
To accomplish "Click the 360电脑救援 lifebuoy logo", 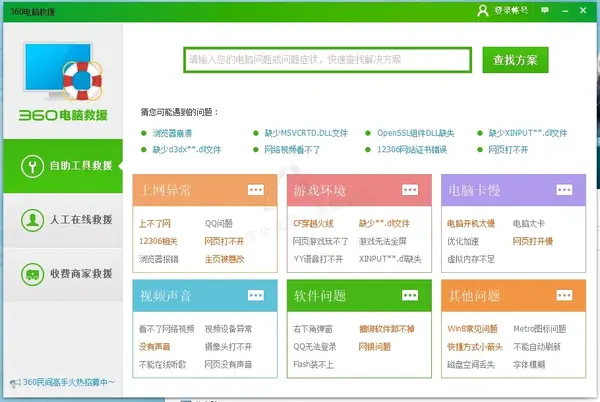I will (63, 81).
